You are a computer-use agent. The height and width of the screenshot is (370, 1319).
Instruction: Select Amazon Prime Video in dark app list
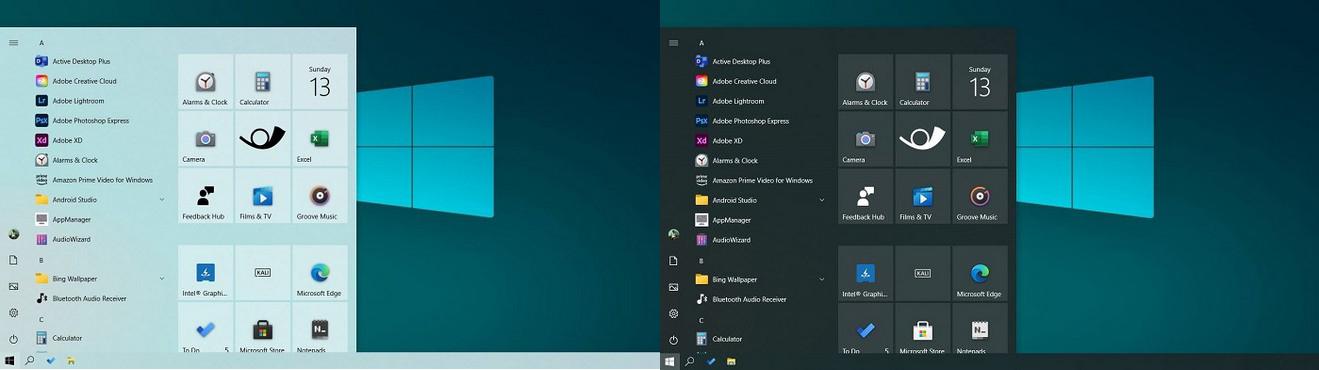tap(760, 180)
